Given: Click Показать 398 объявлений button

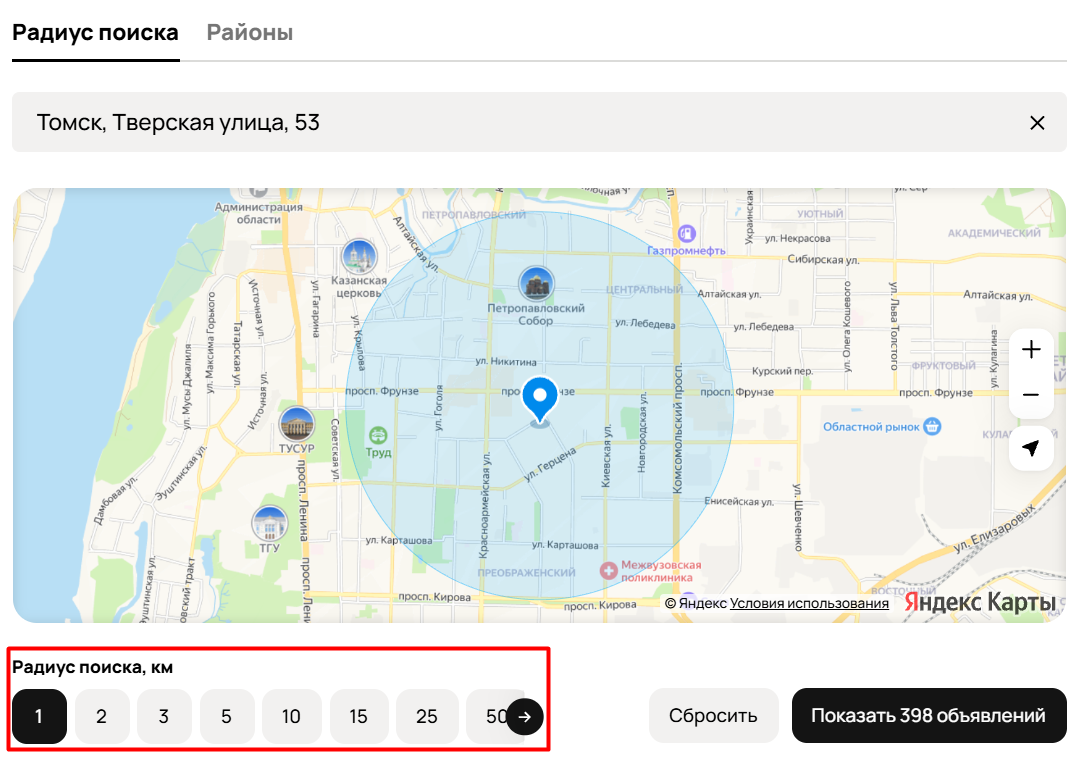Looking at the screenshot, I should (928, 716).
